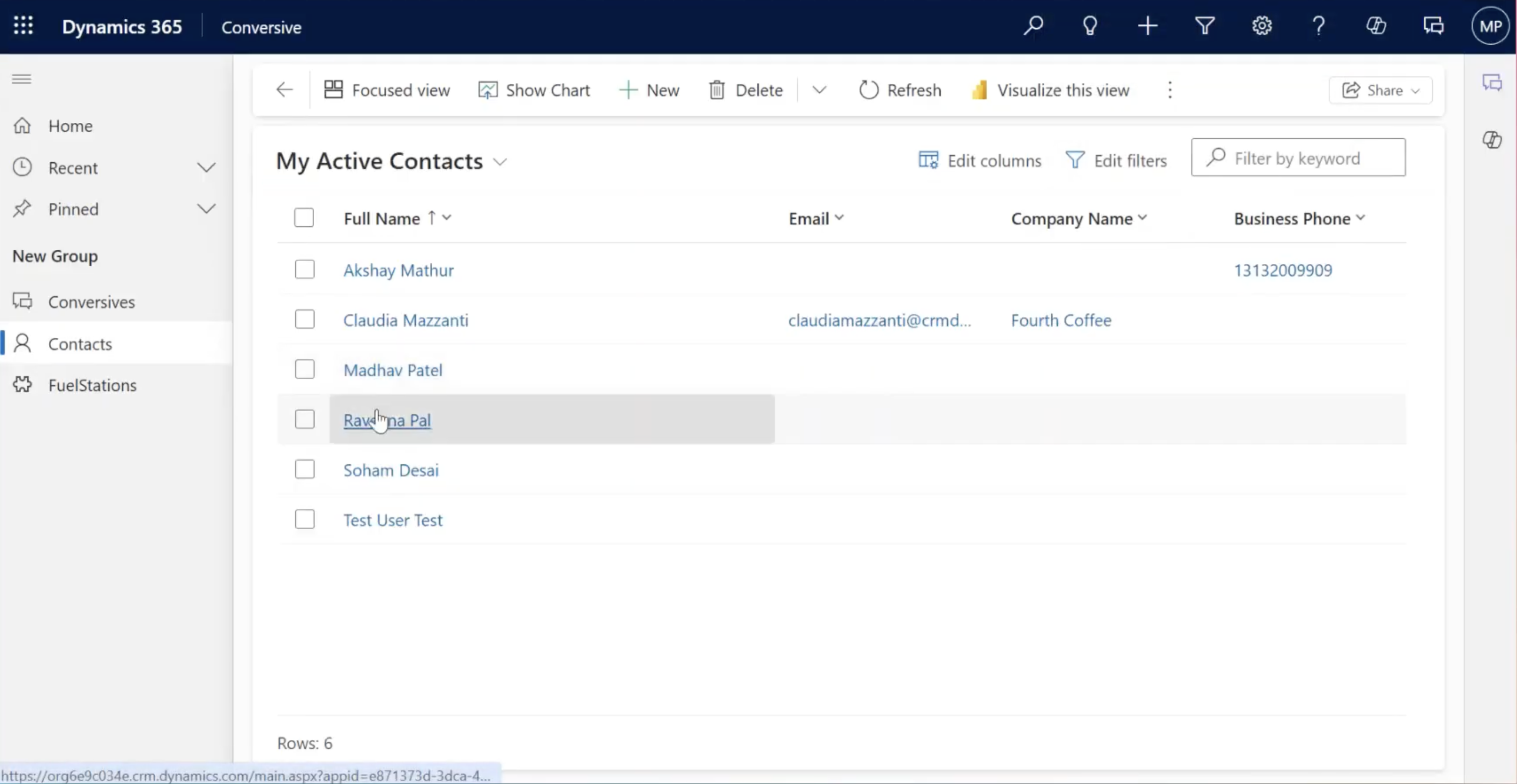Click the plus quick create icon
The width and height of the screenshot is (1517, 784).
[x=1147, y=26]
